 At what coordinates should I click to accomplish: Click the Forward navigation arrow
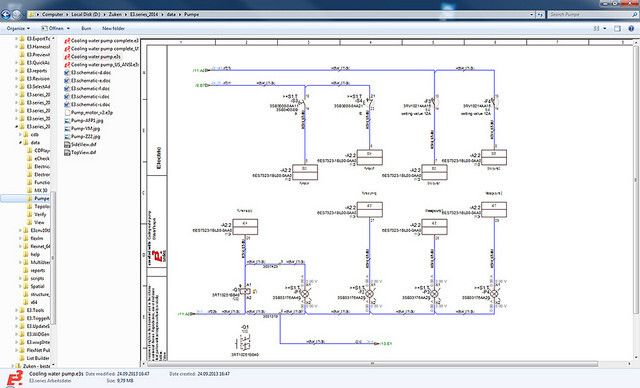point(16,15)
